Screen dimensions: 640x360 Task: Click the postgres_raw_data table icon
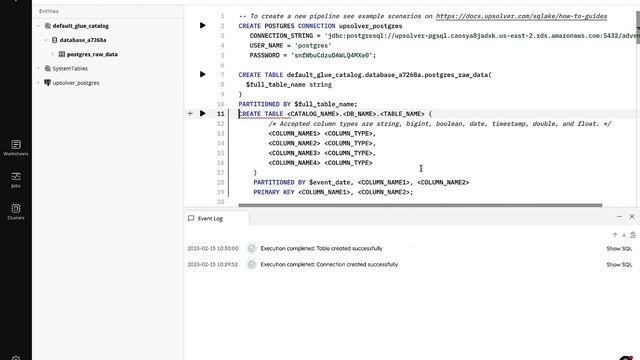click(62, 54)
